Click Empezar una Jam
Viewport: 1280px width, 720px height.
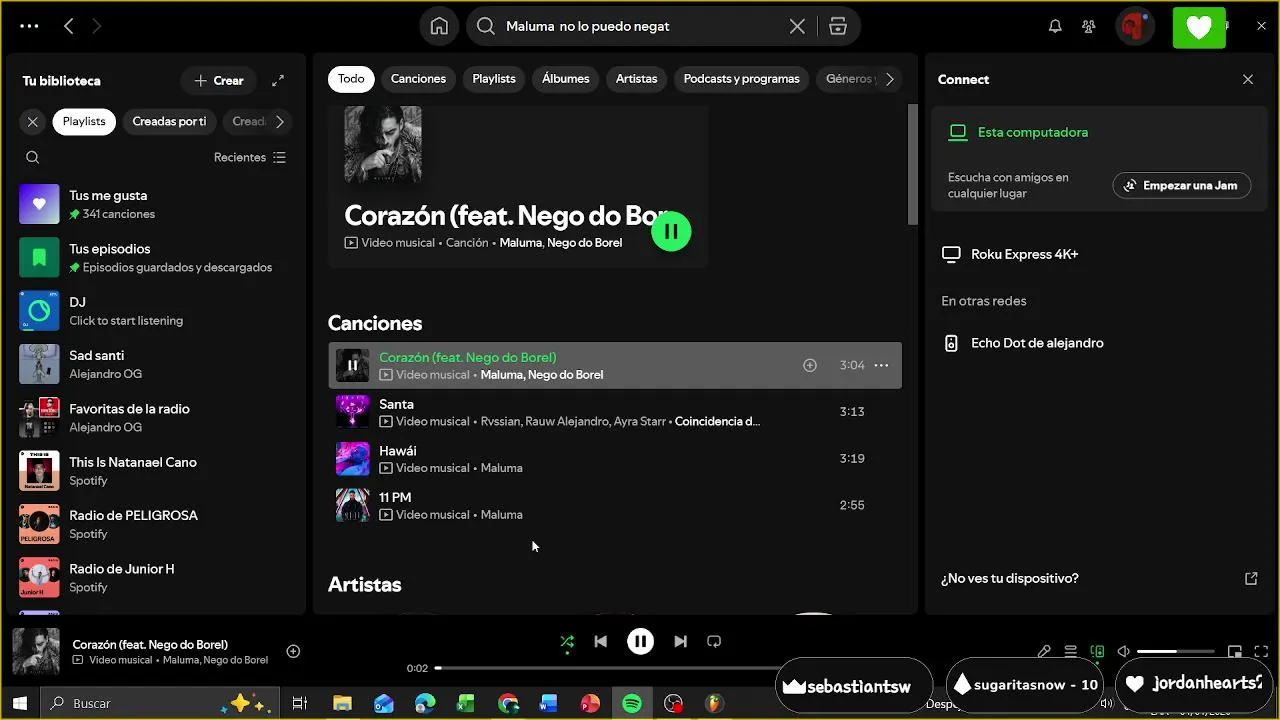(1182, 185)
